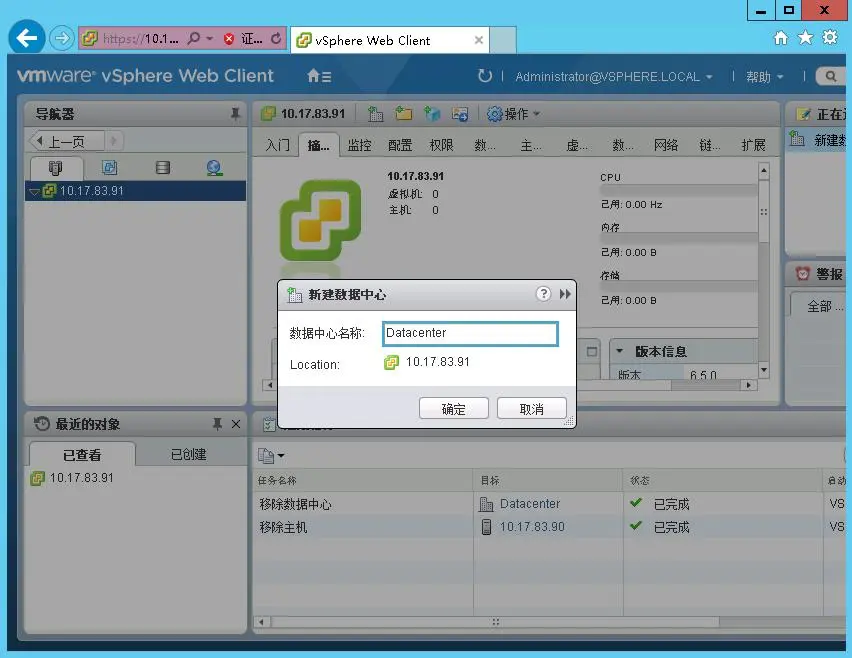Click the new datacenter toolbar icon
The image size is (852, 658).
click(x=375, y=114)
